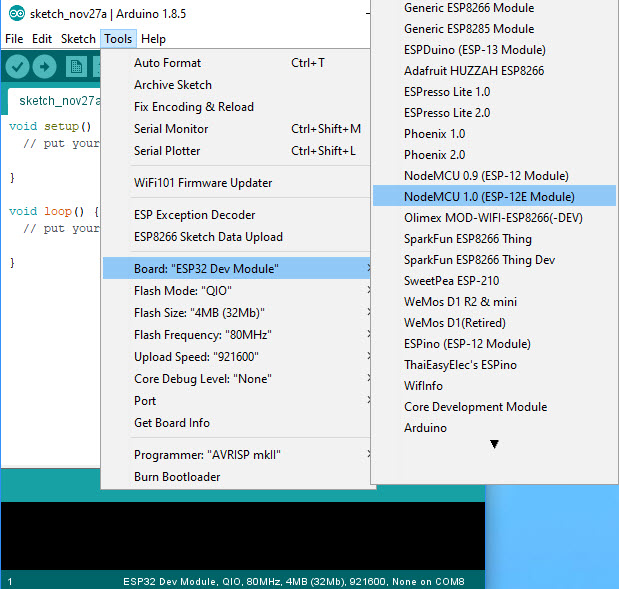The width and height of the screenshot is (619, 589).
Task: Expand the Board "ESP32 Dev Module" submenu
Action: tap(236, 268)
